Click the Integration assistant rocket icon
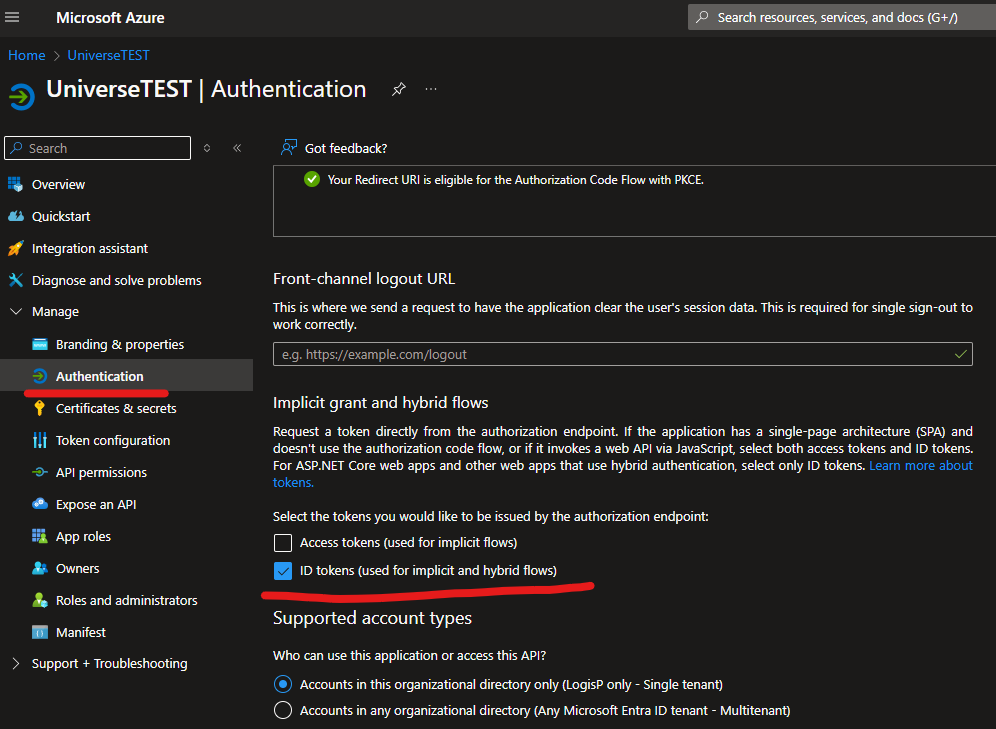The image size is (996, 729). click(x=15, y=248)
